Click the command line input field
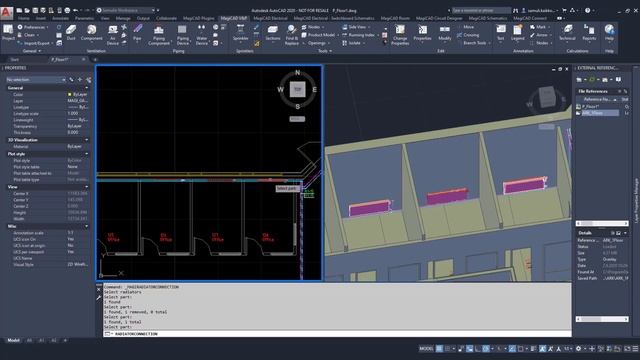 coord(337,334)
